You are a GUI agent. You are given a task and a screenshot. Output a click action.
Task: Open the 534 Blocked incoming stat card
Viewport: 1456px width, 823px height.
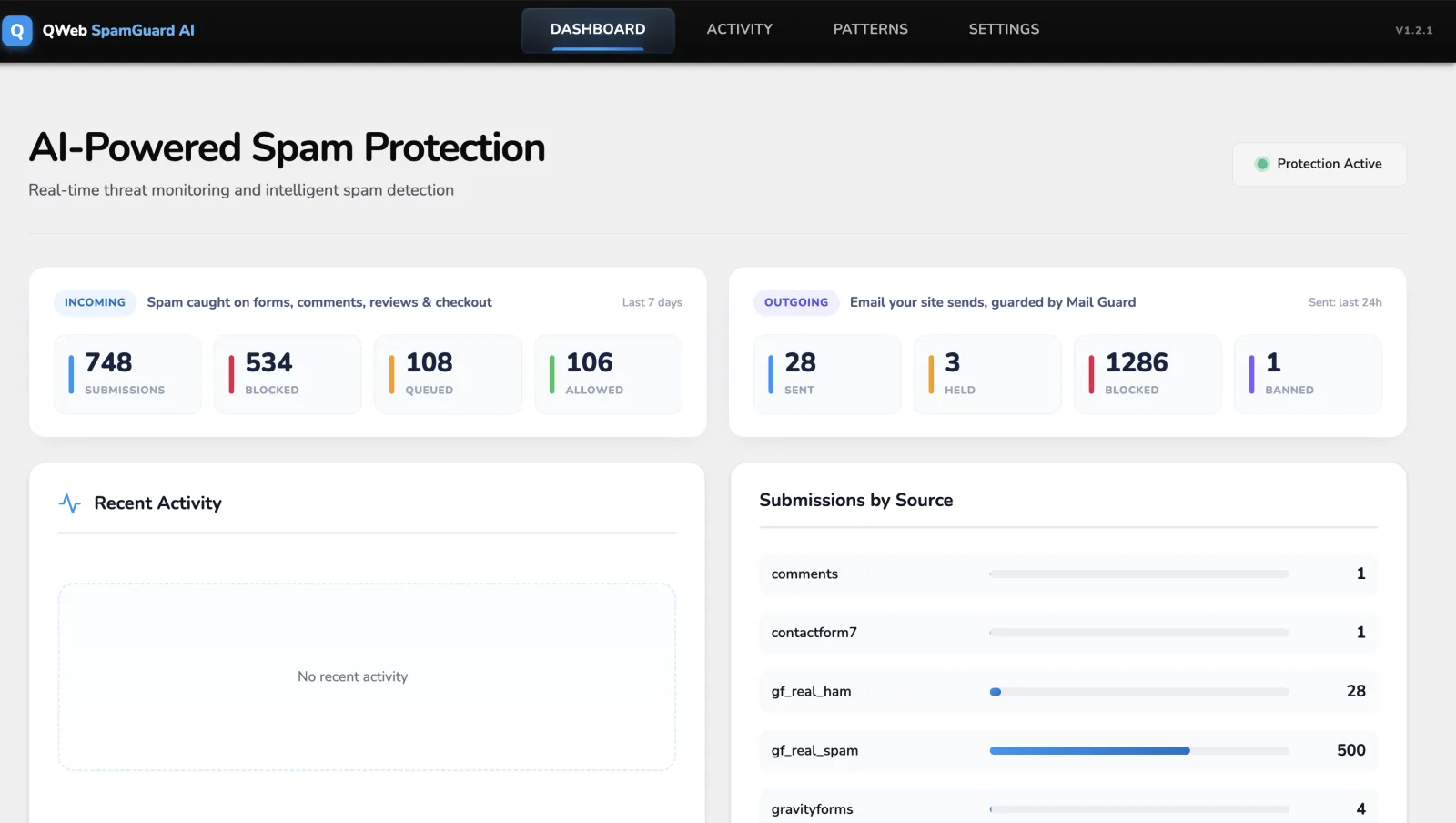pyautogui.click(x=288, y=374)
